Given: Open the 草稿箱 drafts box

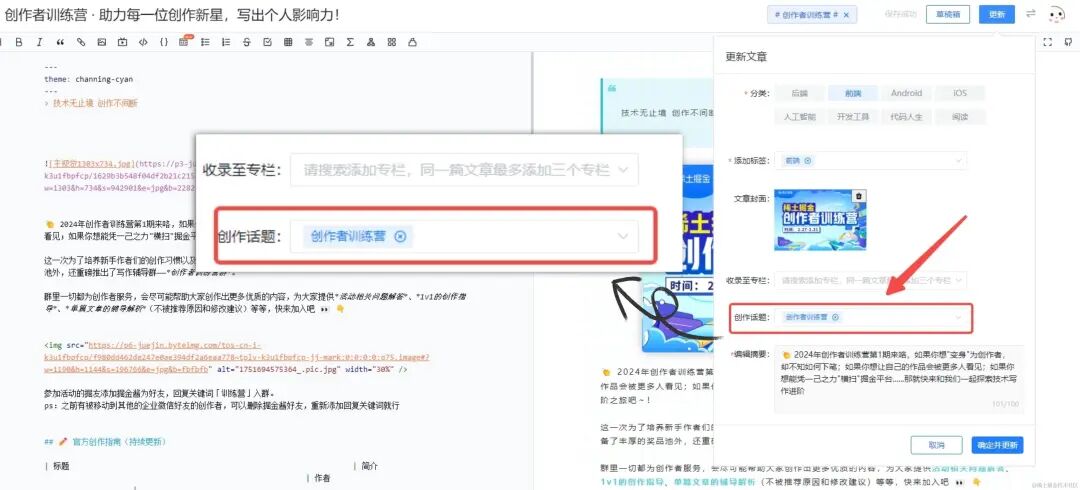Looking at the screenshot, I should click(x=948, y=14).
